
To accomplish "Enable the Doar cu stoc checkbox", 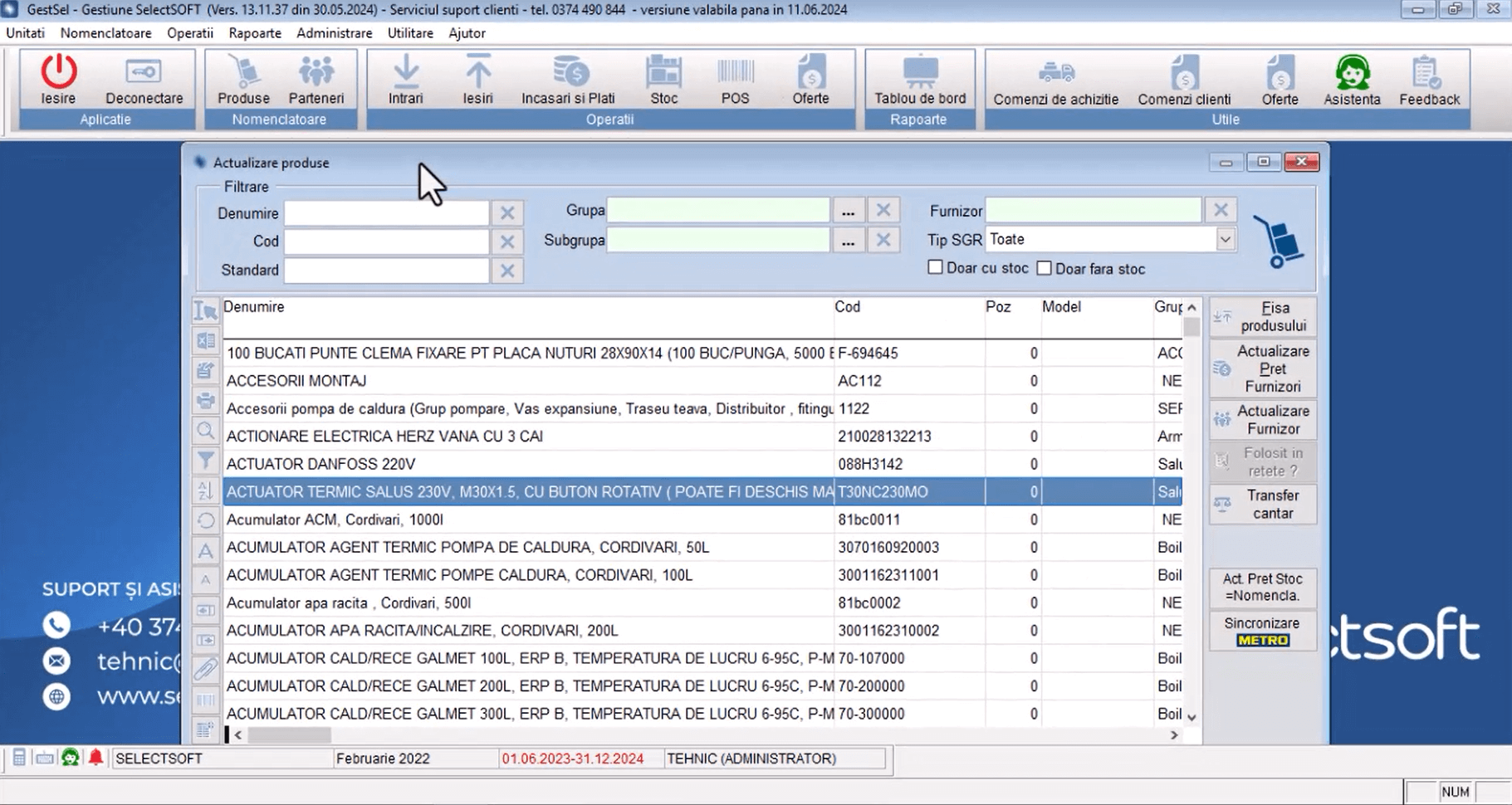I will [936, 267].
